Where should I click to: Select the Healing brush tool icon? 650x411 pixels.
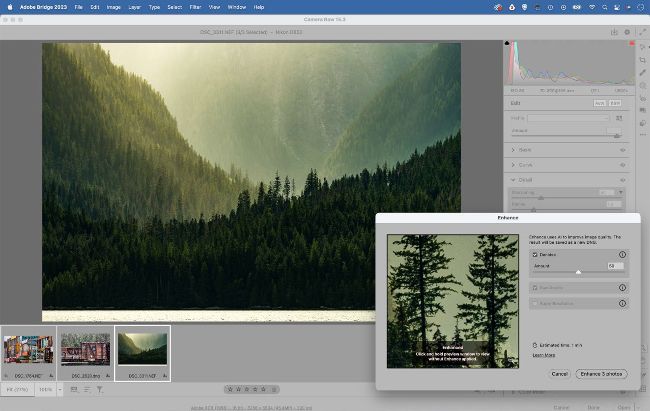click(642, 73)
